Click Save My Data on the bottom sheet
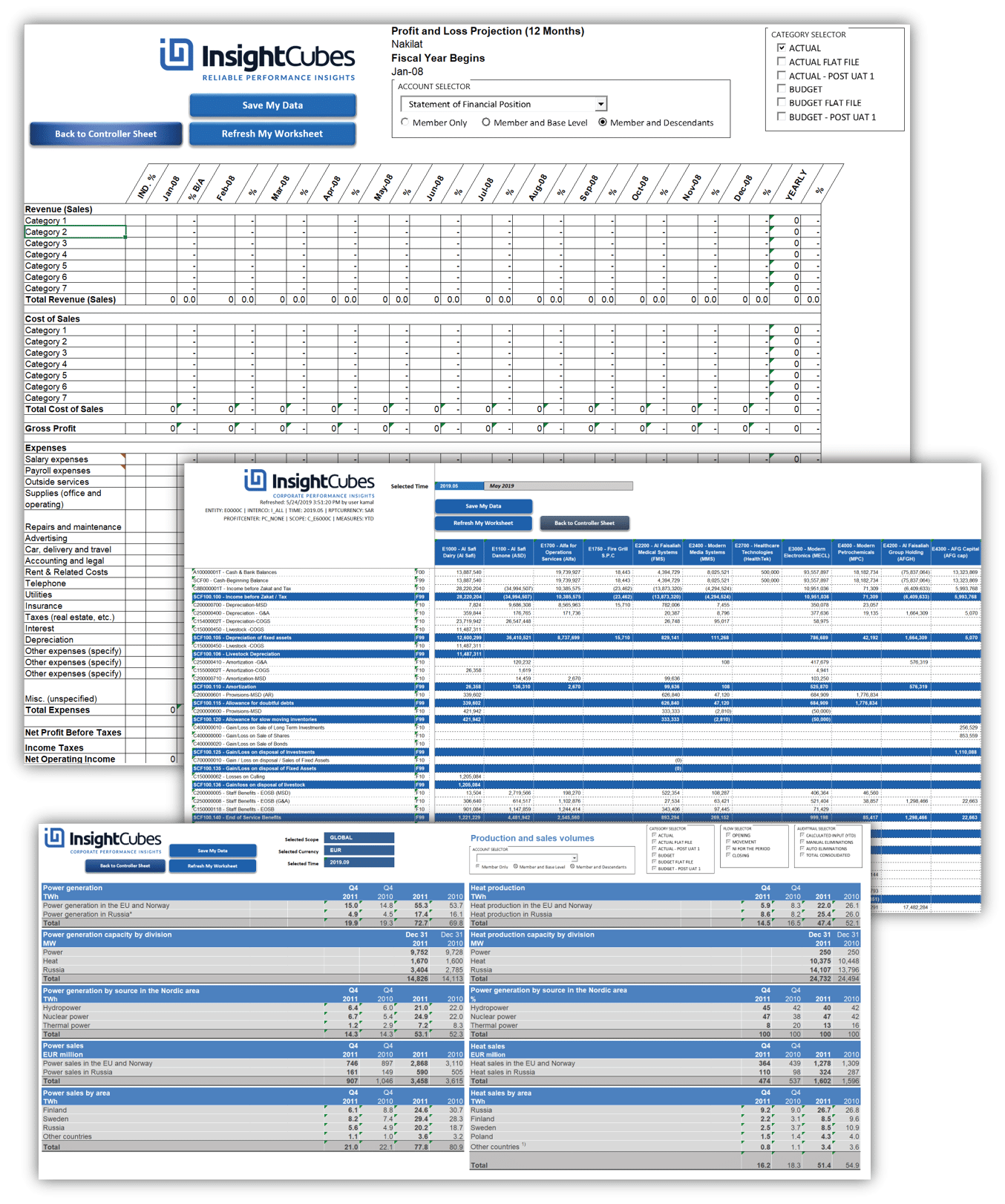The image size is (1005, 1204). click(x=213, y=851)
